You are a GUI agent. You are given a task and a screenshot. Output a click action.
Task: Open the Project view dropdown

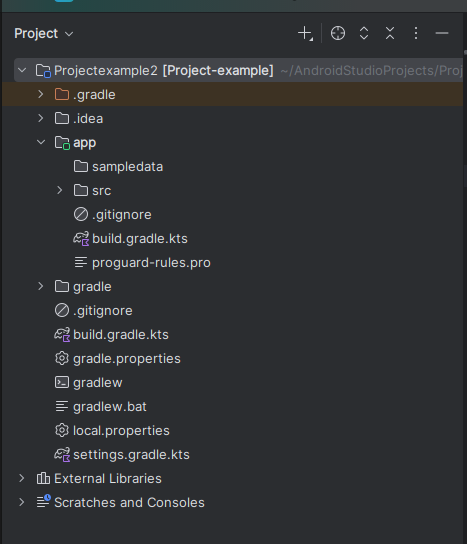43,34
